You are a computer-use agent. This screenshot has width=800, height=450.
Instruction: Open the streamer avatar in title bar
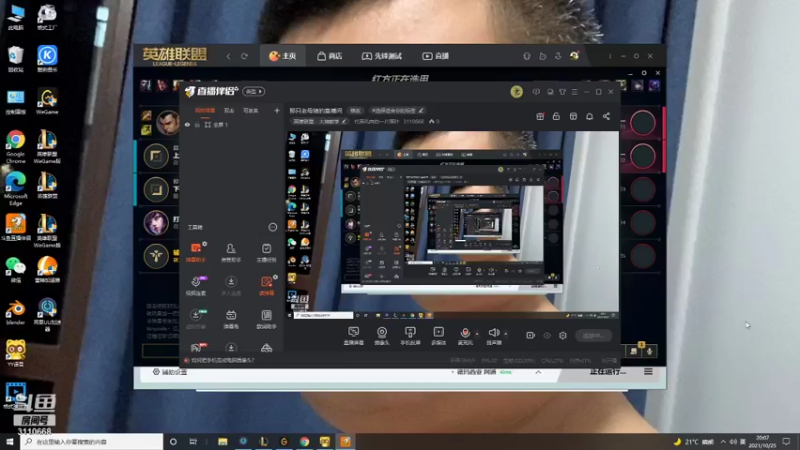[x=516, y=92]
